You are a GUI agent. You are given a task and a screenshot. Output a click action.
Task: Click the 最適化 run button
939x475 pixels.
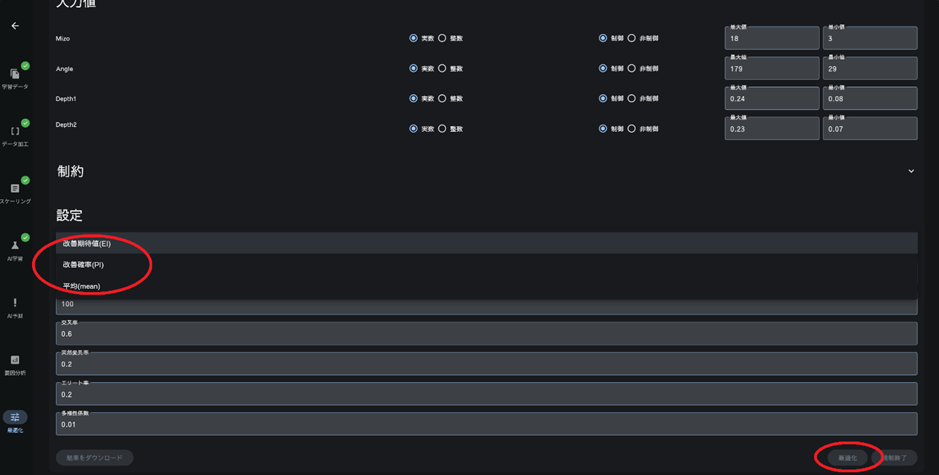847,458
